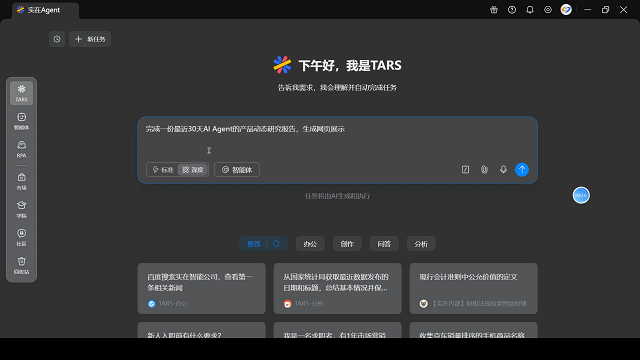Switch to the 创作 tab
The width and height of the screenshot is (640, 360).
[347, 244]
